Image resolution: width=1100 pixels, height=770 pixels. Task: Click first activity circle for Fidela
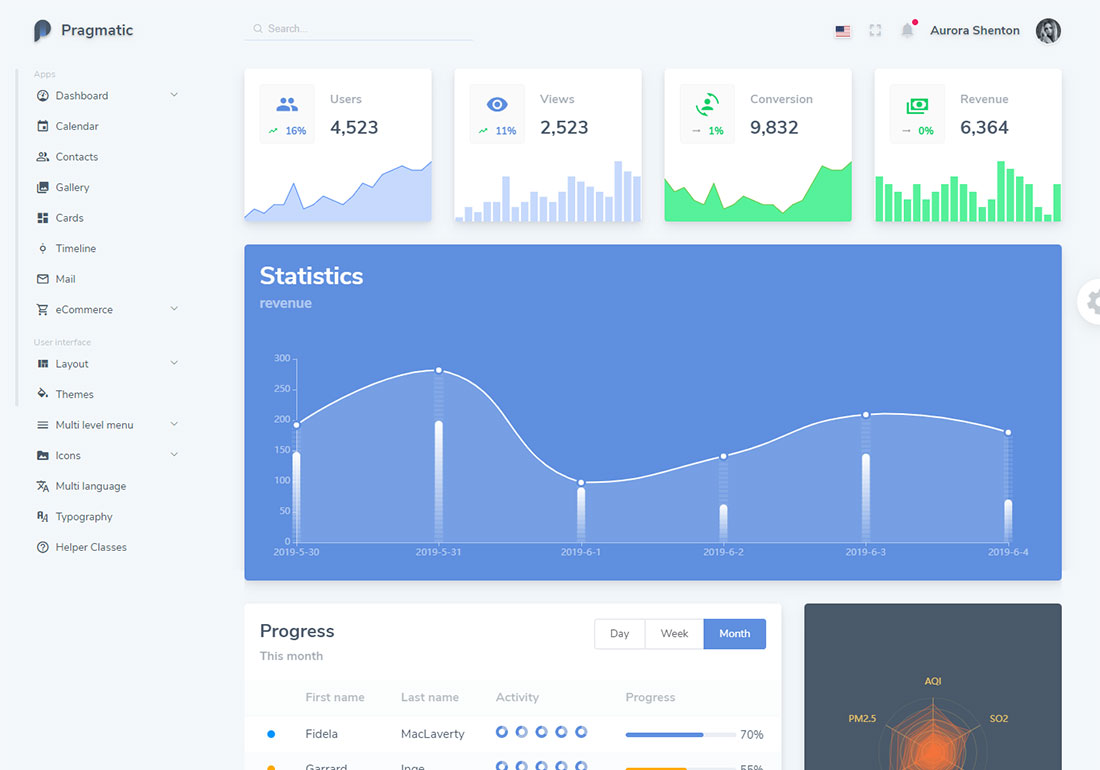click(502, 732)
